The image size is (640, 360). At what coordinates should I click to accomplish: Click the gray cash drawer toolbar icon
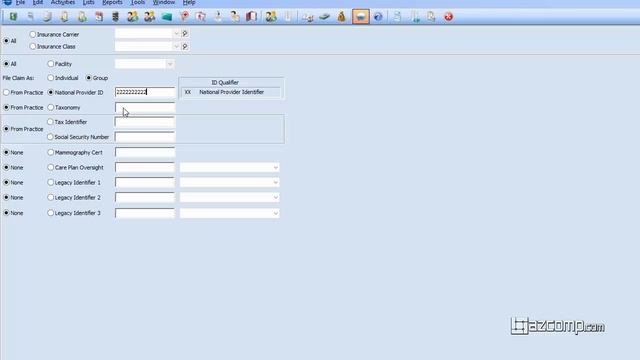(324, 17)
